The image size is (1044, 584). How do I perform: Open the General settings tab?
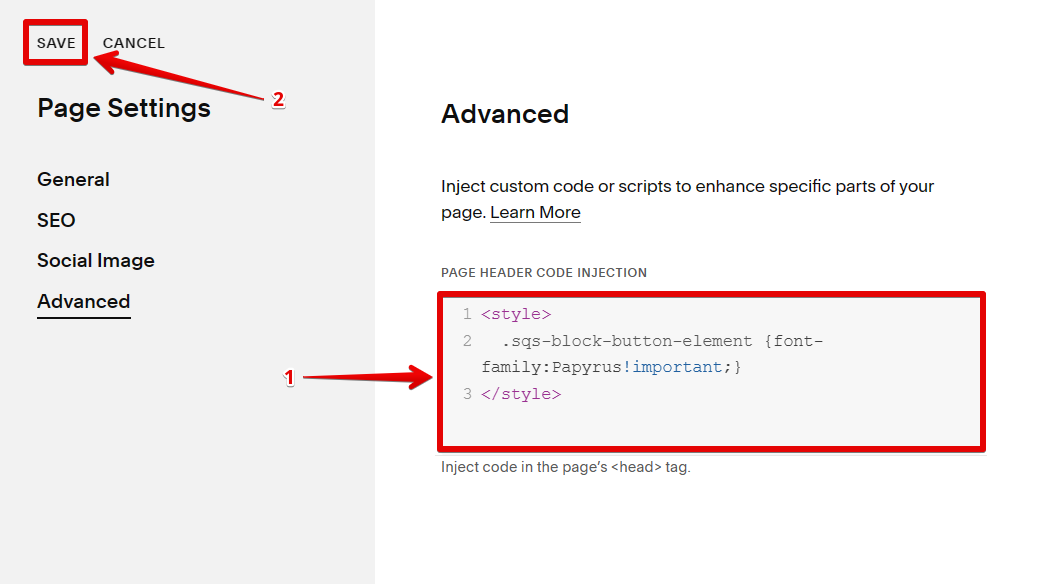pos(73,180)
